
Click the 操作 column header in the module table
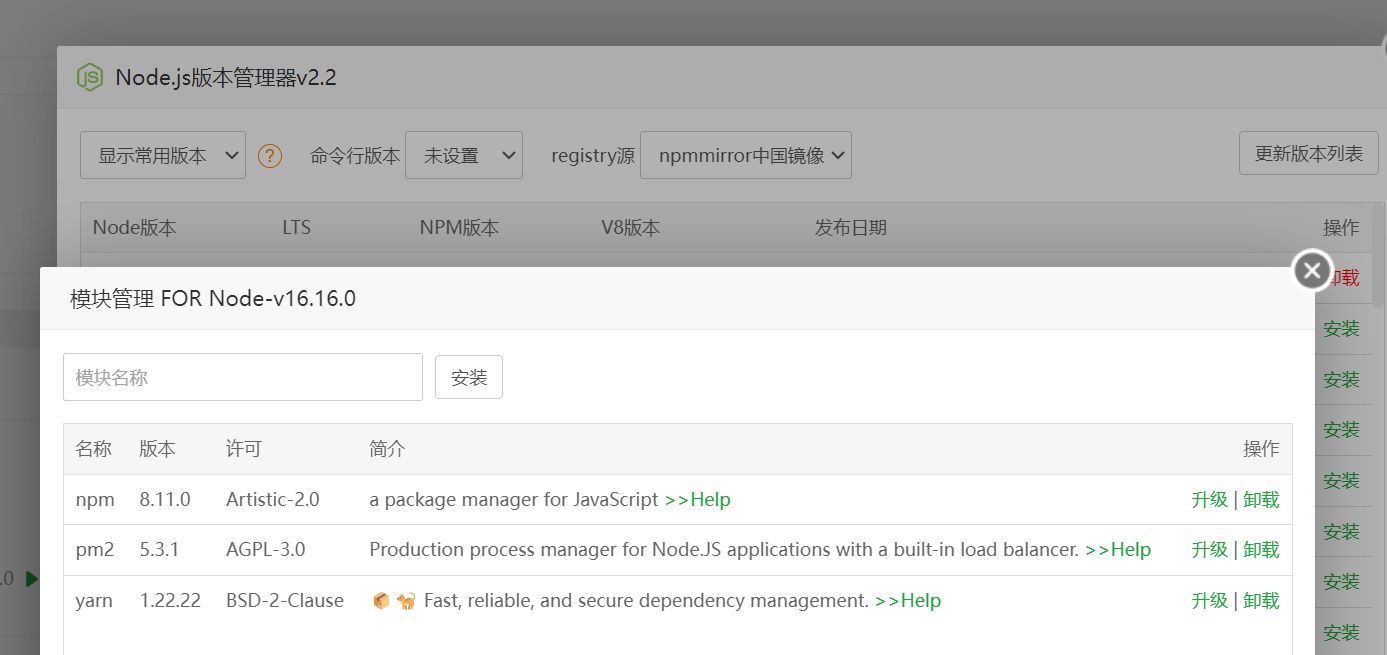point(1261,449)
